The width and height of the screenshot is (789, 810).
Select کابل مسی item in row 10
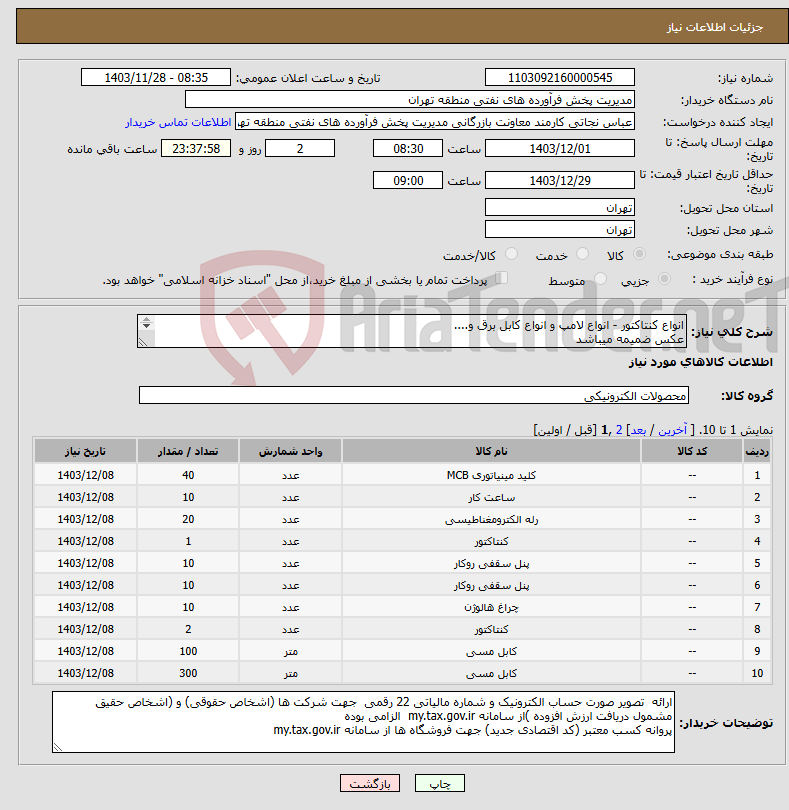491,674
